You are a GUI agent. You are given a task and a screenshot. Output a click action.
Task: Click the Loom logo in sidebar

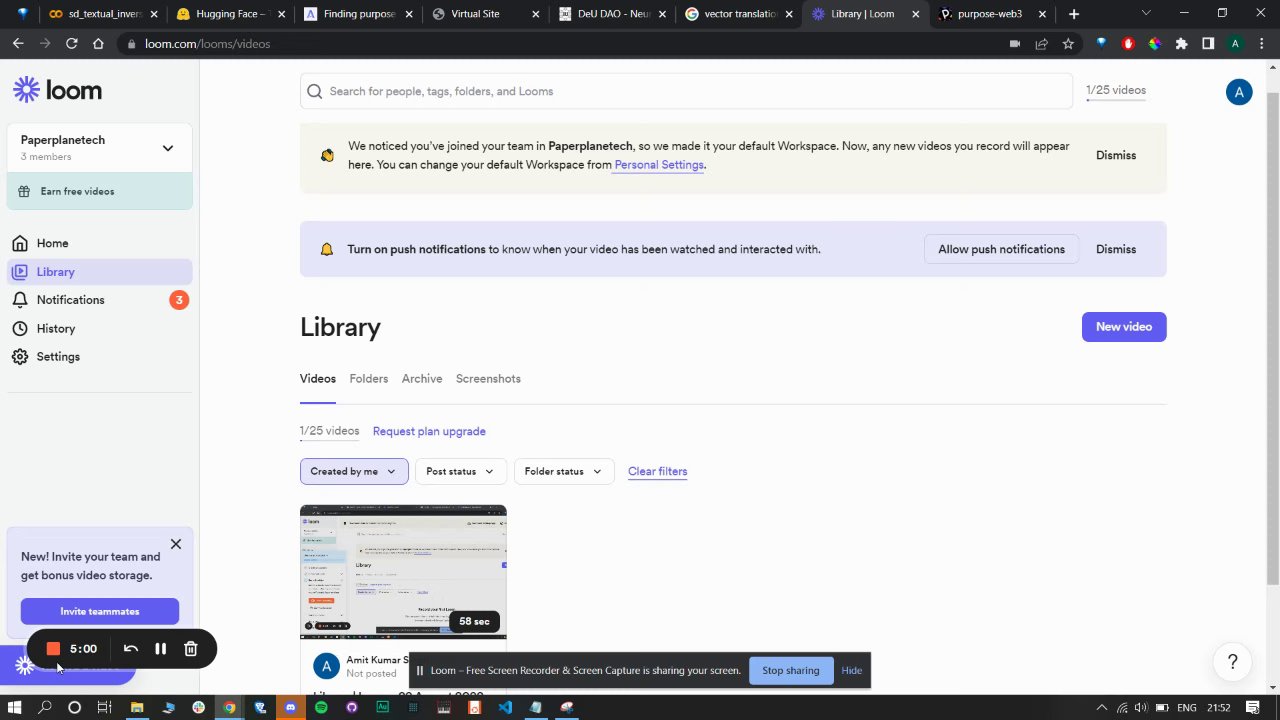[57, 90]
